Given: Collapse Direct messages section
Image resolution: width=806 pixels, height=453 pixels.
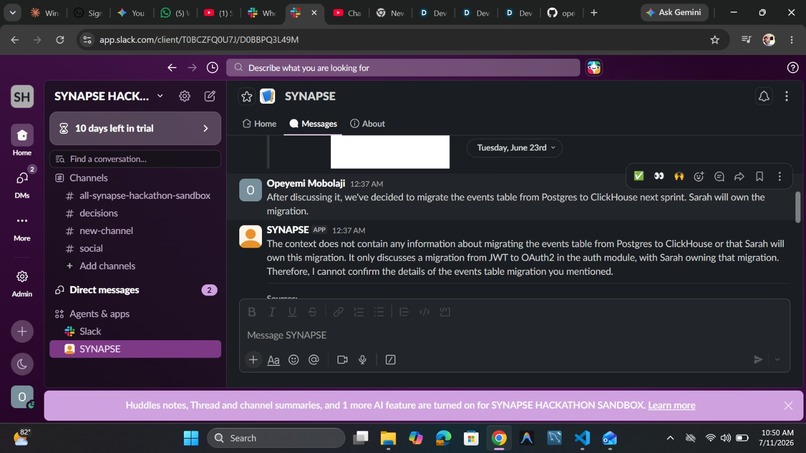Looking at the screenshot, I should [104, 290].
